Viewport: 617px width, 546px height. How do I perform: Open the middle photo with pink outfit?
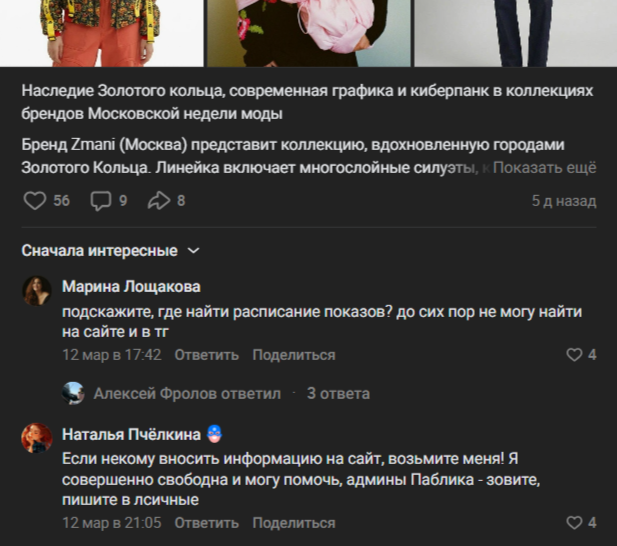(309, 33)
